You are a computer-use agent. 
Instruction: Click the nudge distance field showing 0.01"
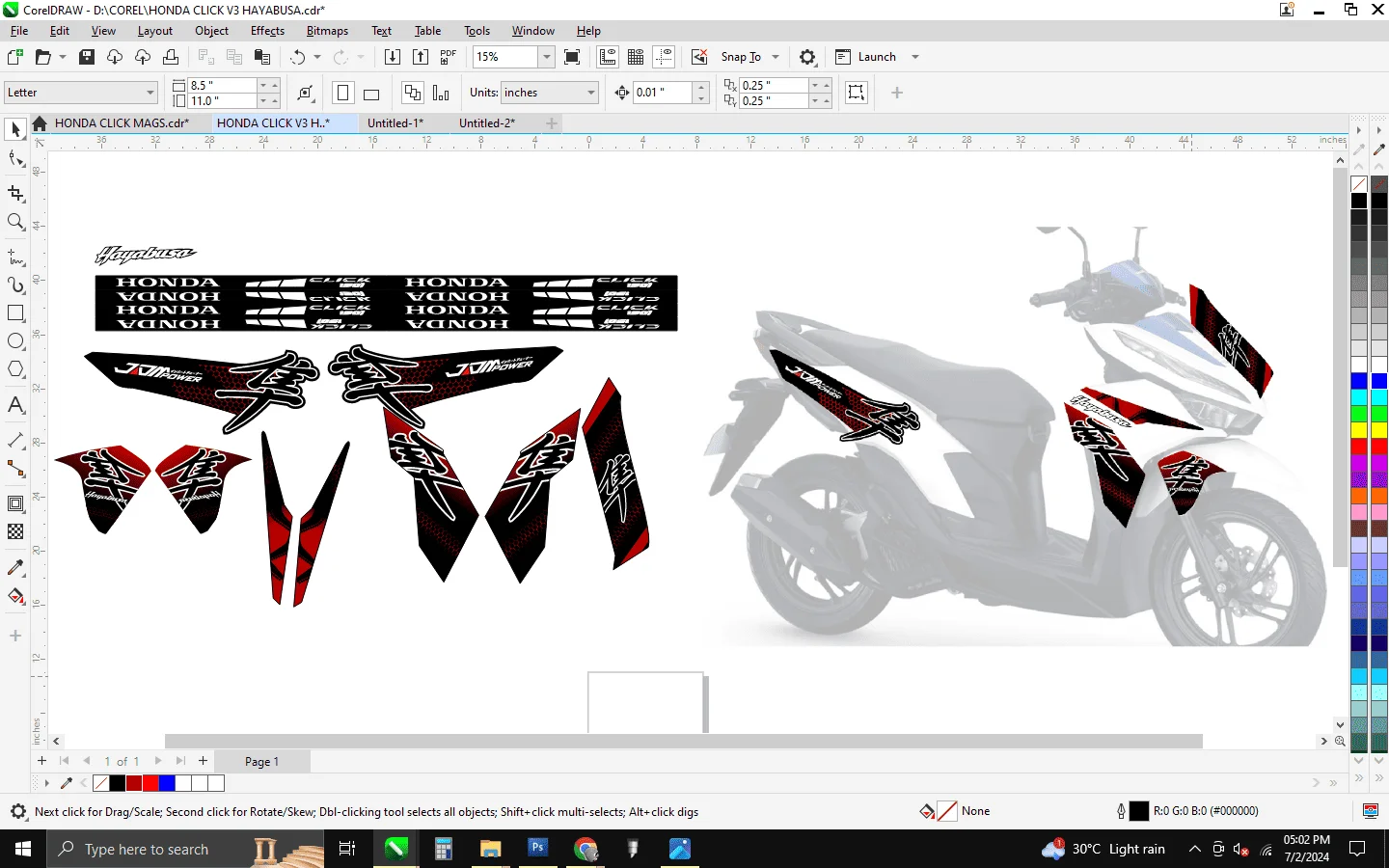click(x=663, y=93)
